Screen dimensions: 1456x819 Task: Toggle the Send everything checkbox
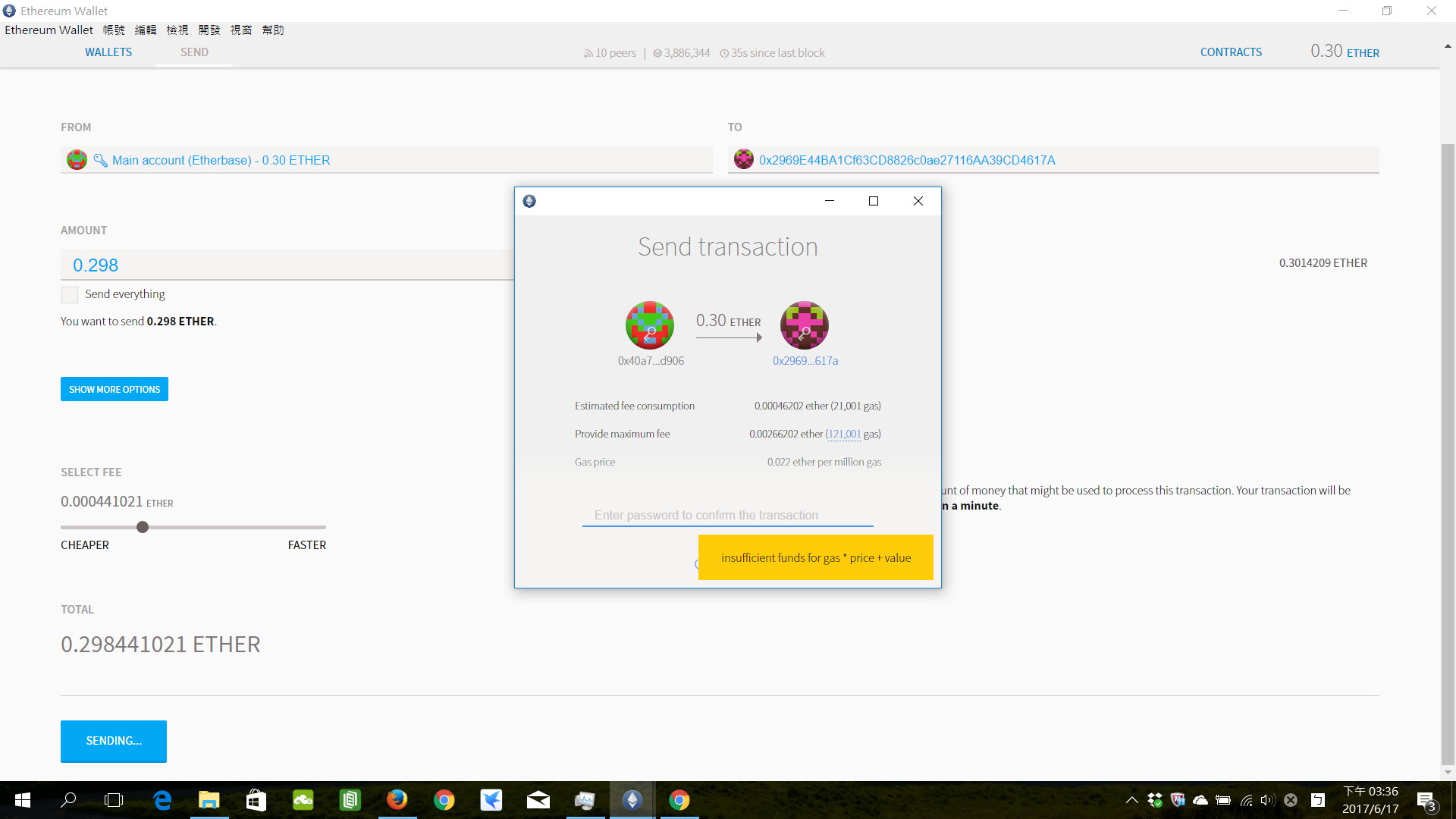click(69, 293)
